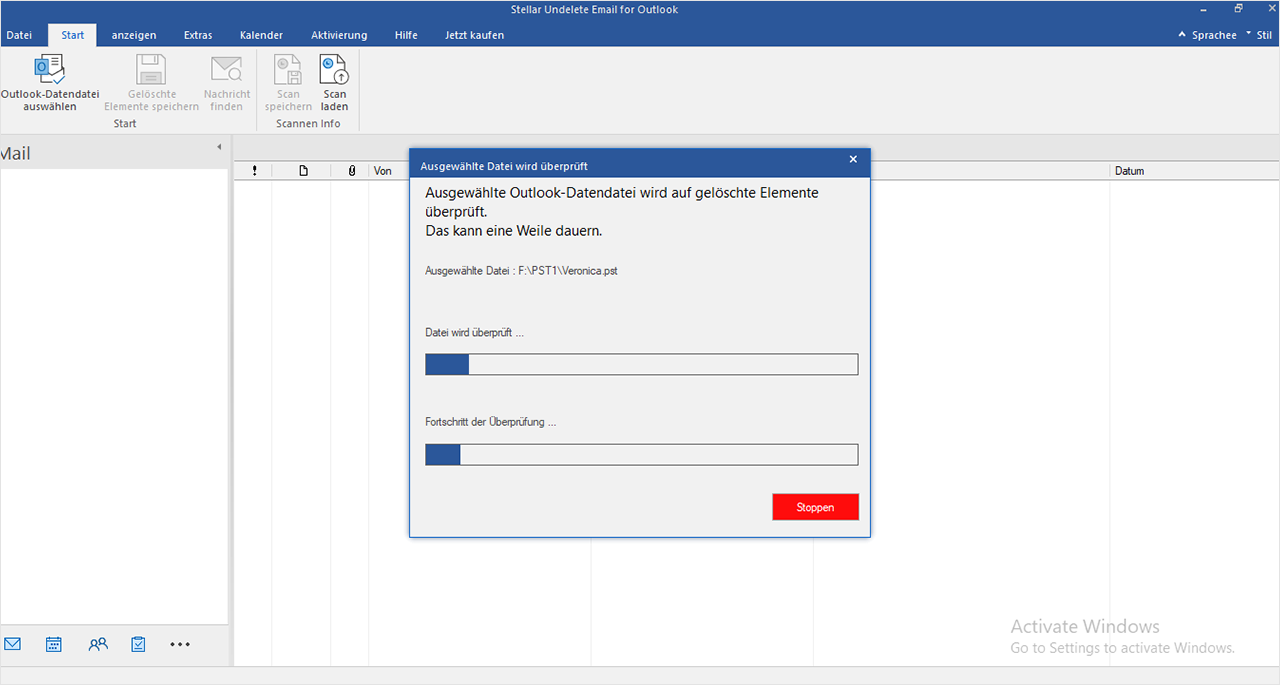
Task: Click the Mail pane heading
Action: coord(15,153)
